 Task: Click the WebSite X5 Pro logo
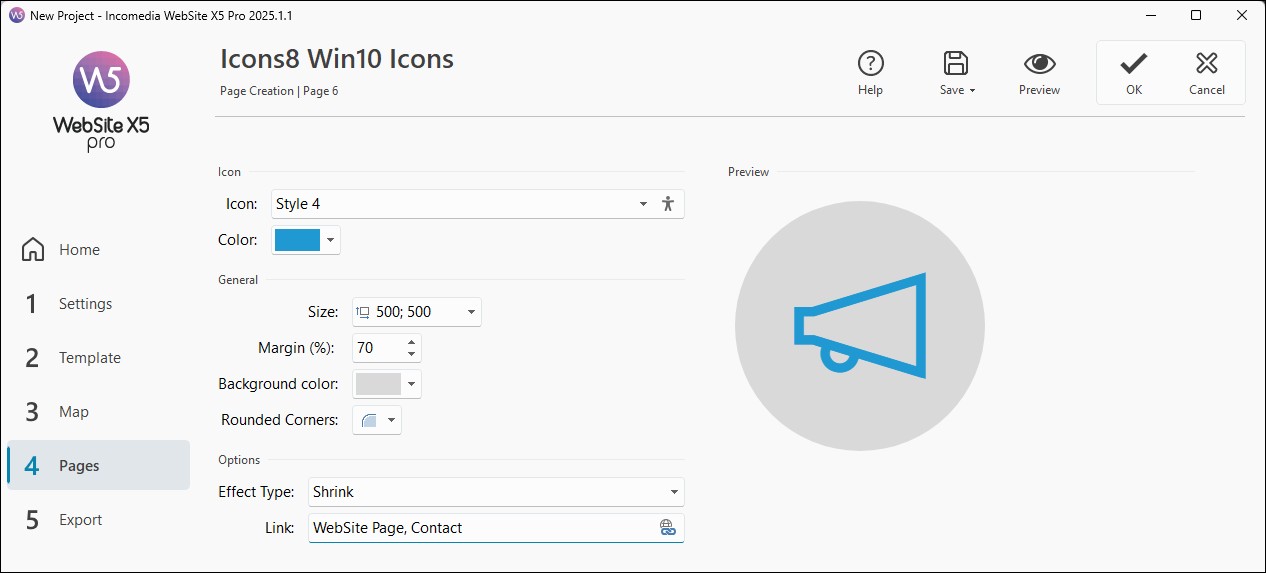click(101, 100)
